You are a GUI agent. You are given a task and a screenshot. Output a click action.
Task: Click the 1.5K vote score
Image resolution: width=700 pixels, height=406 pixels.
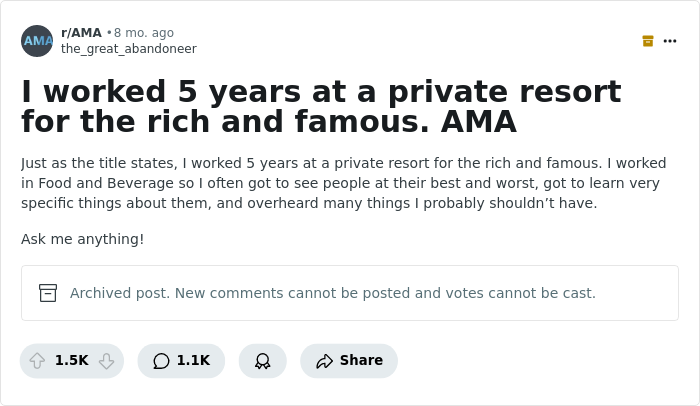[72, 361]
